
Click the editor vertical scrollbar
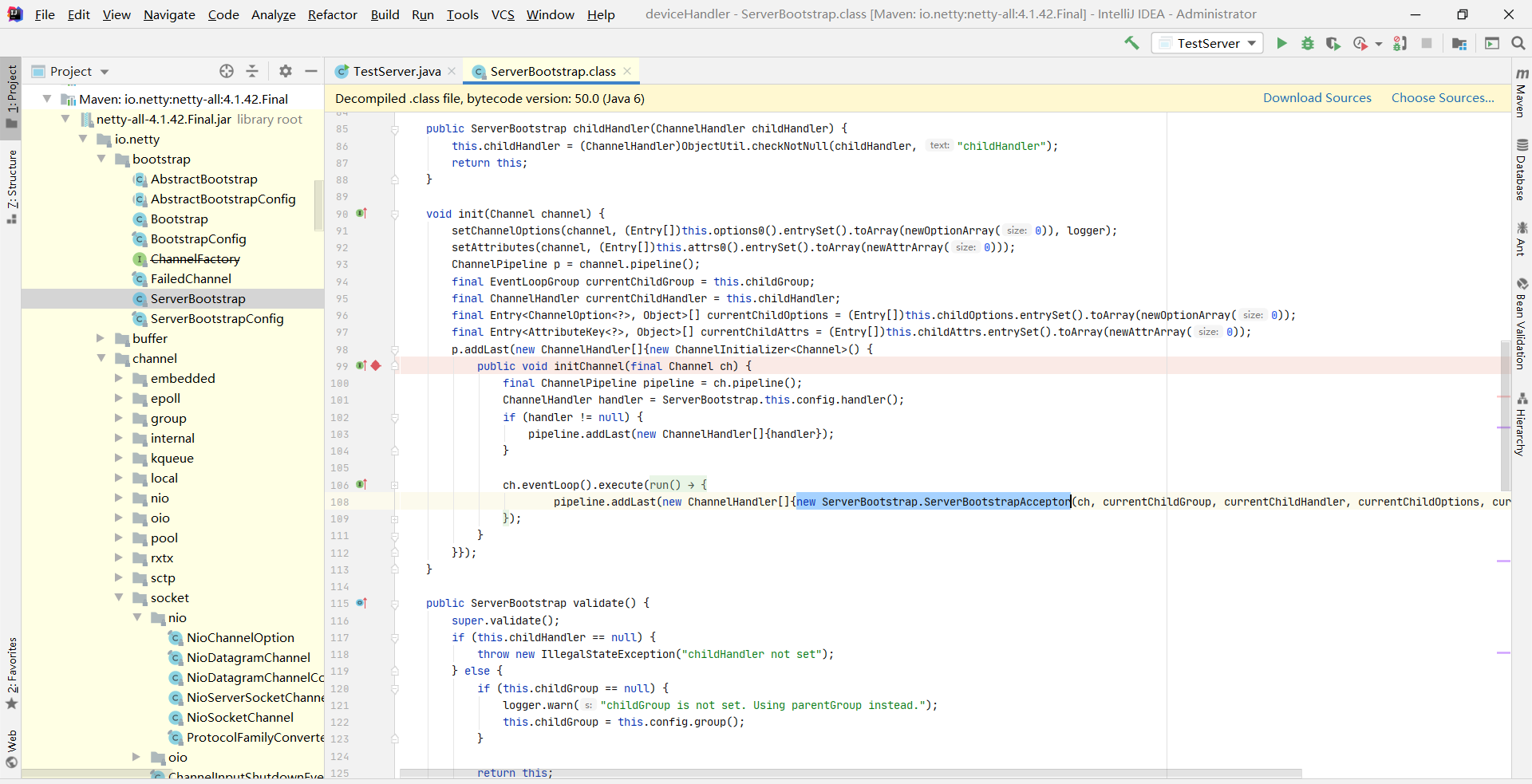(1505, 415)
